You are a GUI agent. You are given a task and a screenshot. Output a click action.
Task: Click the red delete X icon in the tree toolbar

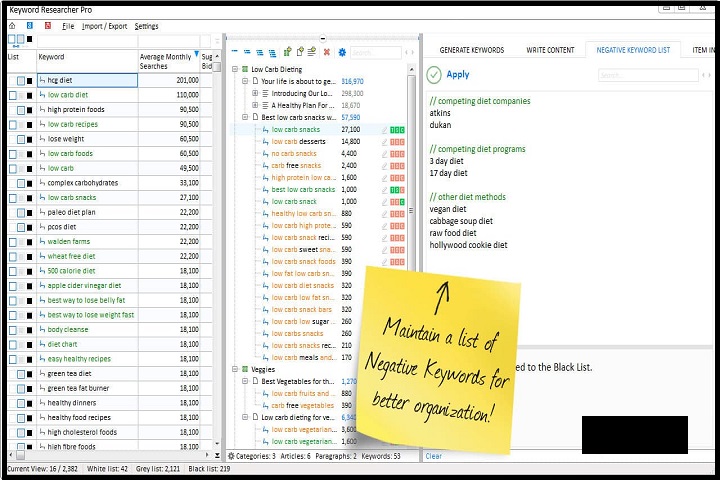(326, 52)
